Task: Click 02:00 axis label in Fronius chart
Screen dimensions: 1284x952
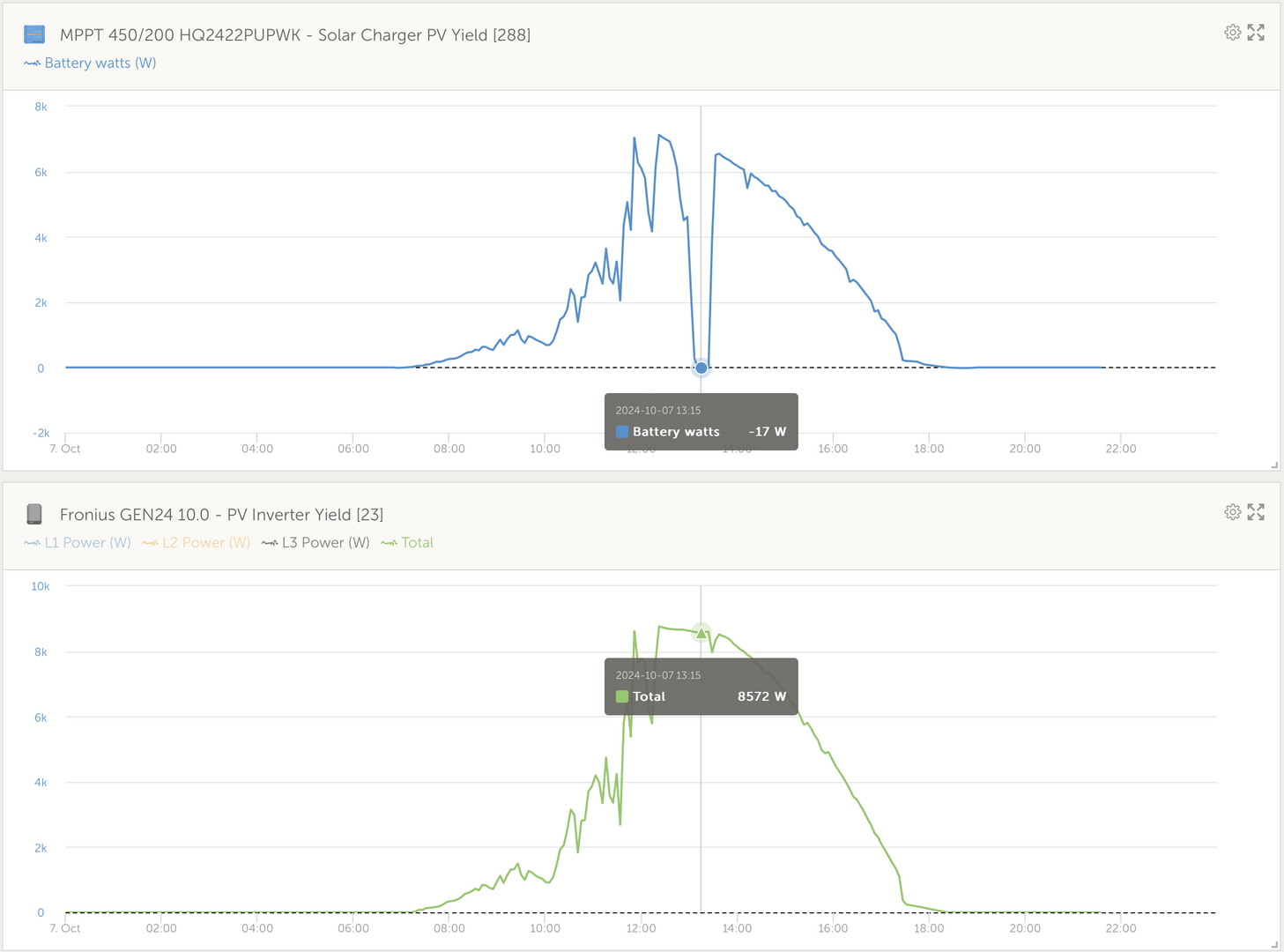Action: [x=161, y=928]
